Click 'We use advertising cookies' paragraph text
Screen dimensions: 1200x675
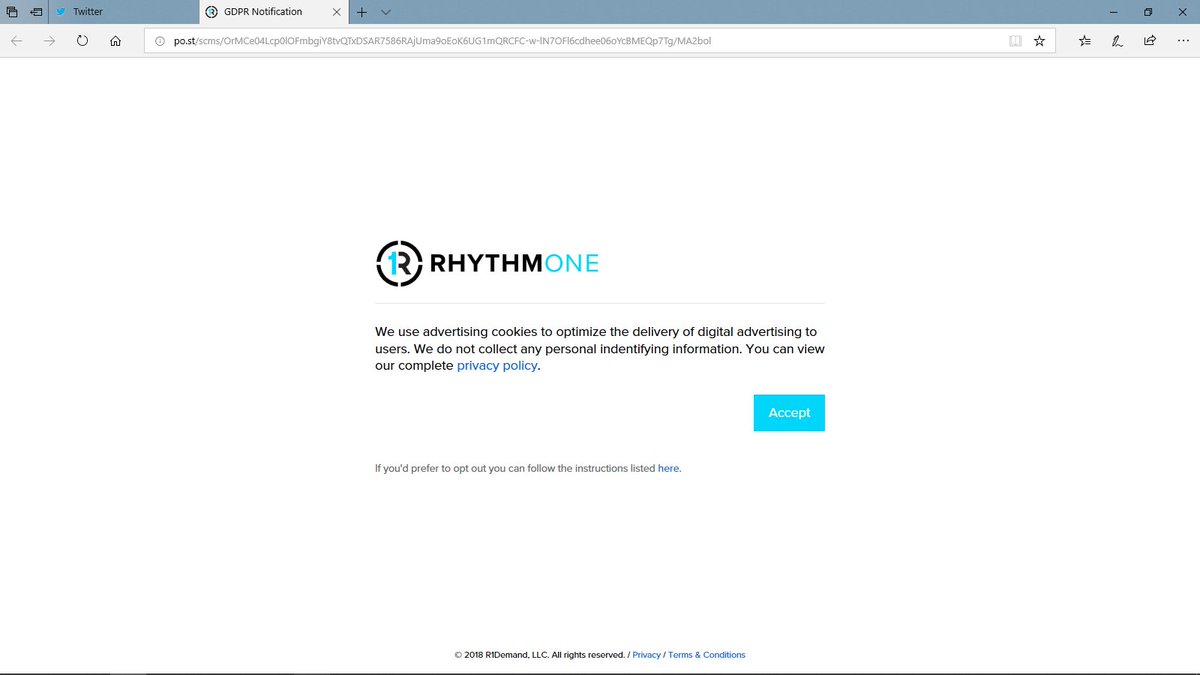click(600, 349)
